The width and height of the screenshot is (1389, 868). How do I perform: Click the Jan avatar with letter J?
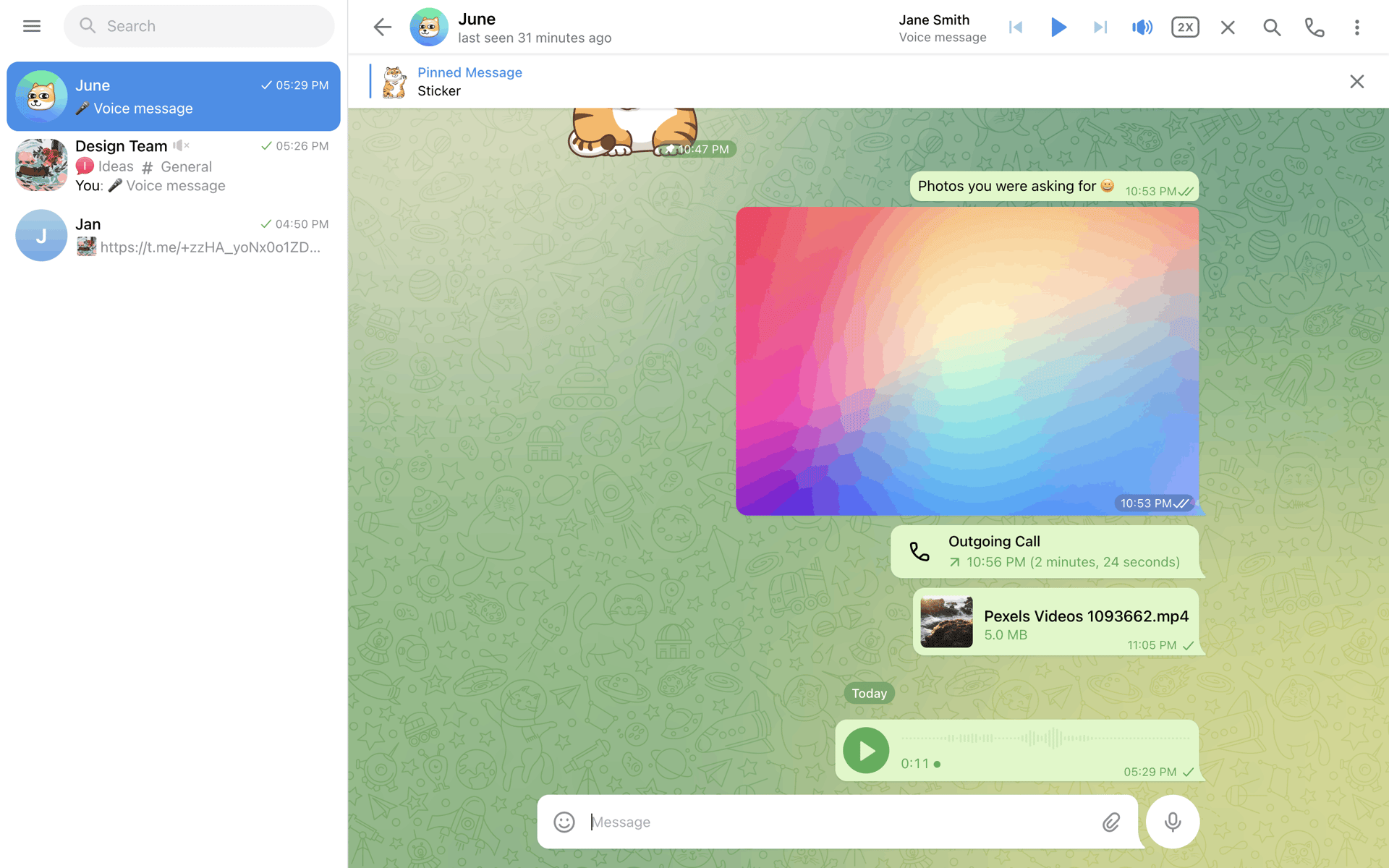click(41, 235)
